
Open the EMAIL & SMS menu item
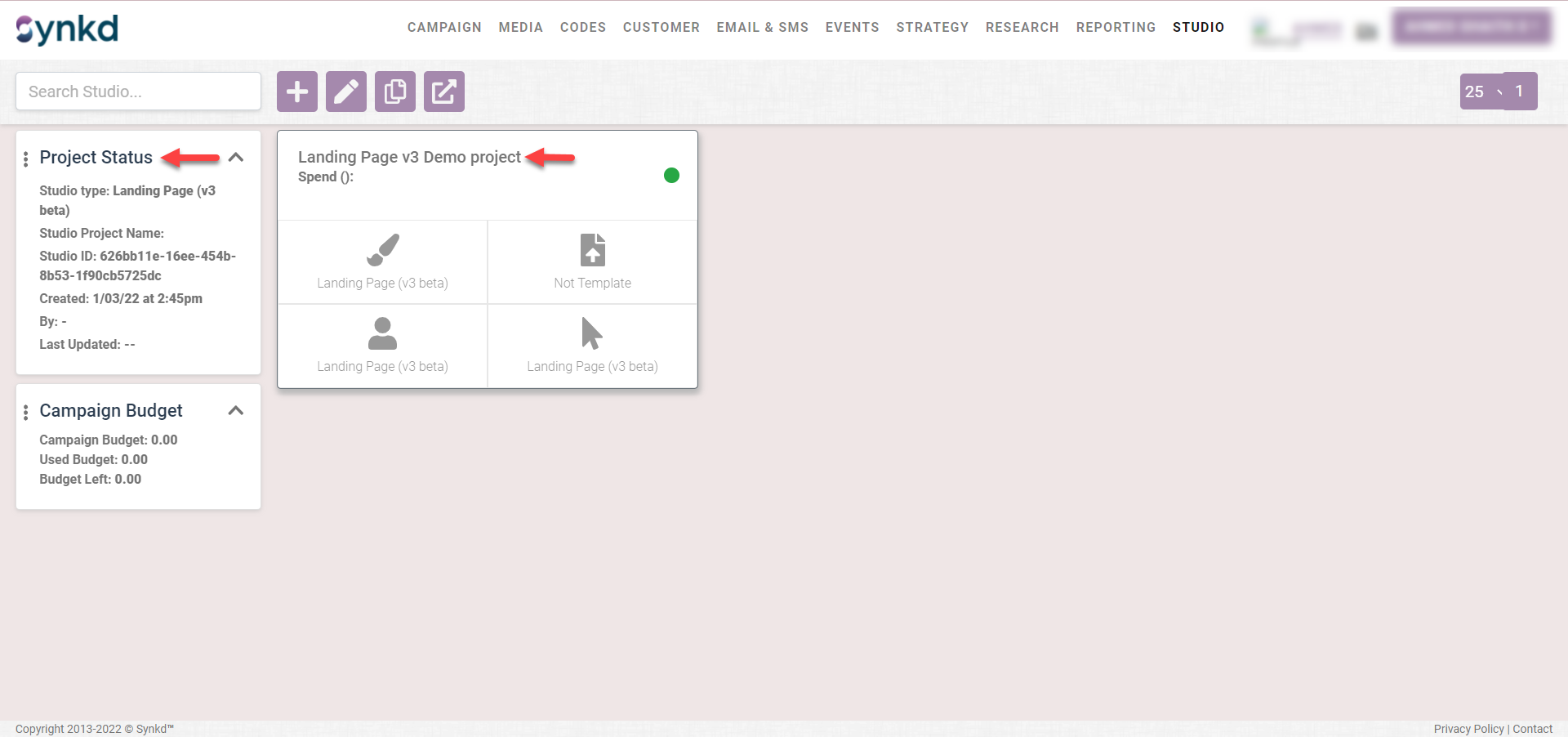pos(762,27)
